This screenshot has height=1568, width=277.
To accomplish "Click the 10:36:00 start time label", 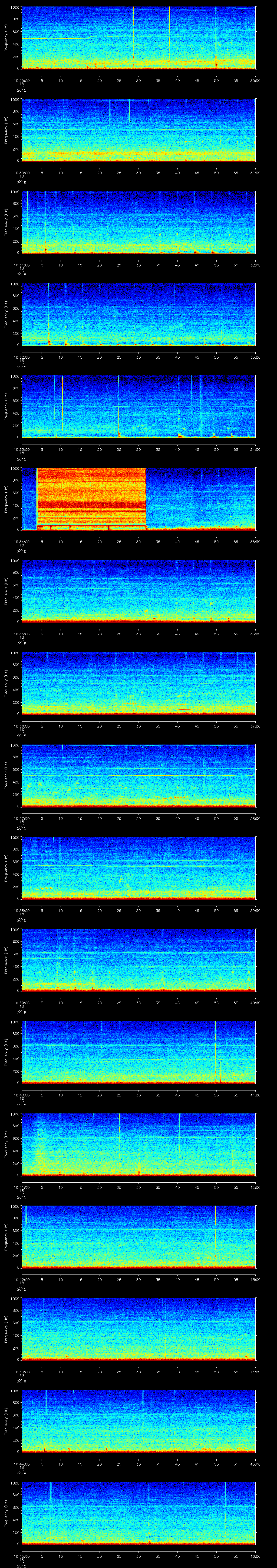I will [21, 726].
